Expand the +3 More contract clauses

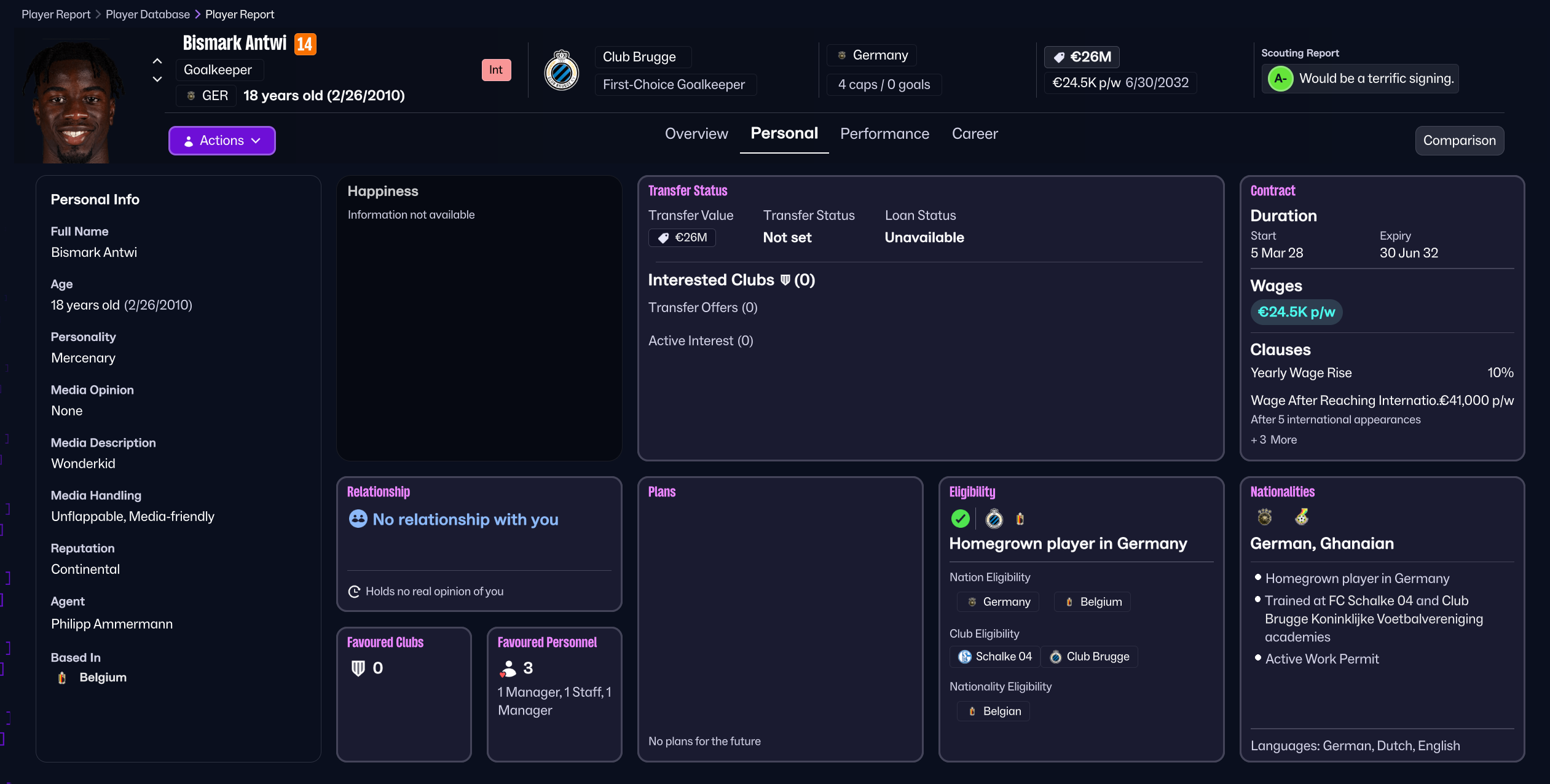[1273, 440]
